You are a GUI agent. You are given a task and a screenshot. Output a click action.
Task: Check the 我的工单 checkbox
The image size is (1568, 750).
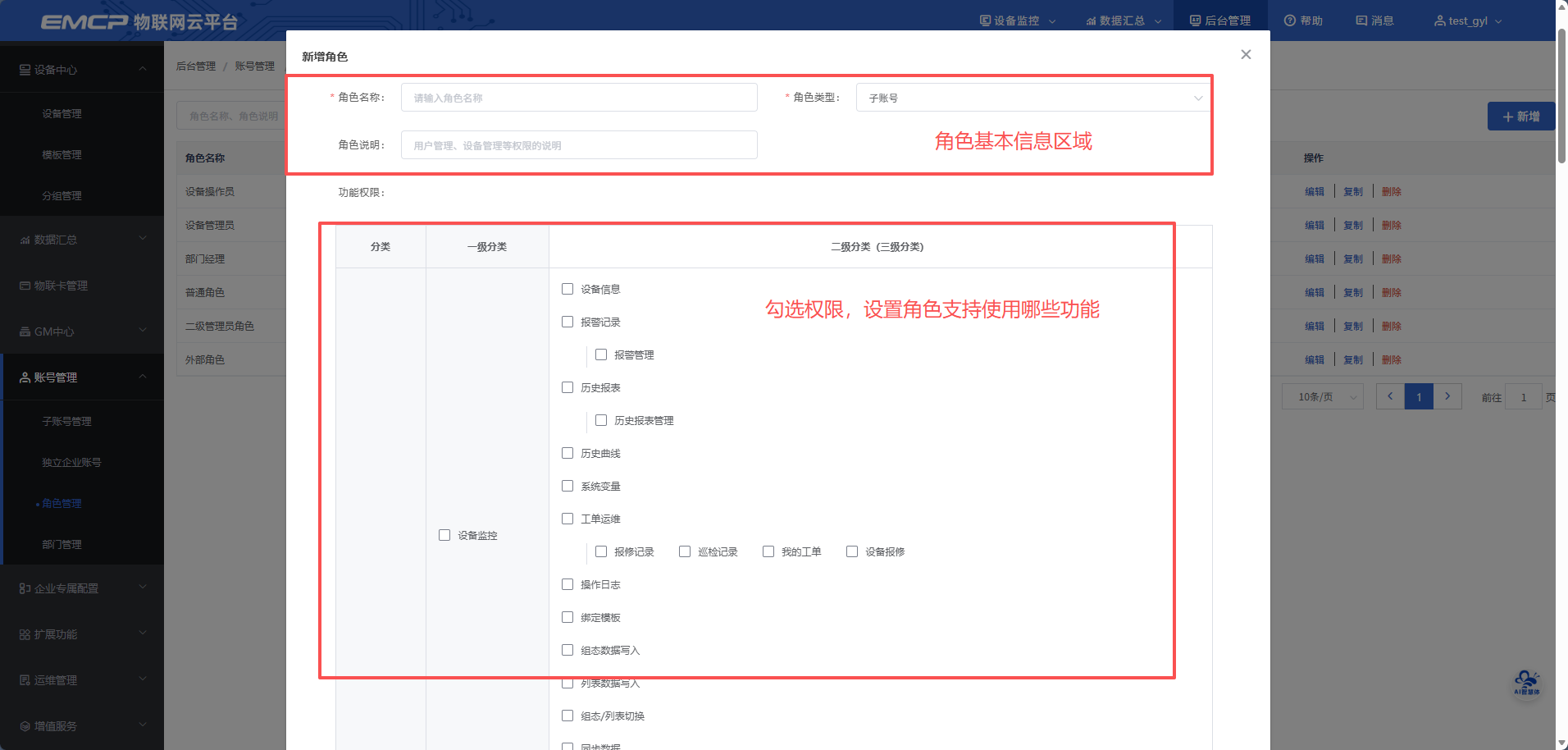(x=768, y=551)
